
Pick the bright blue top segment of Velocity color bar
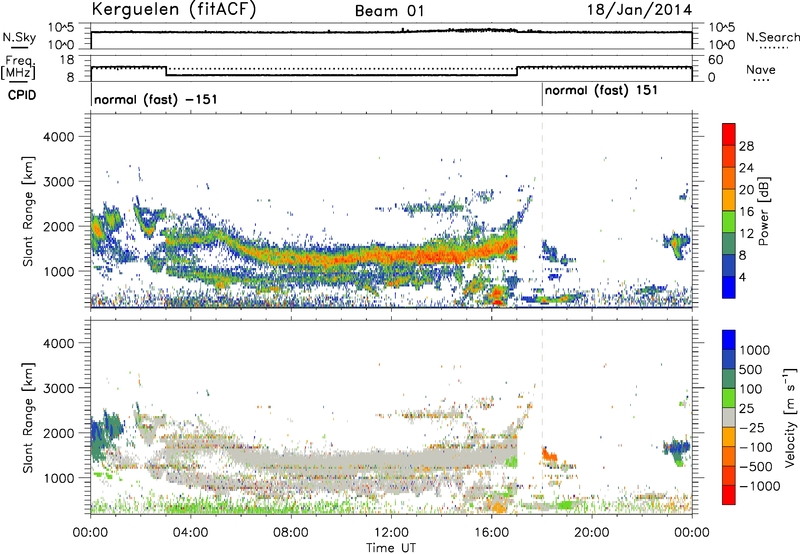pos(729,340)
